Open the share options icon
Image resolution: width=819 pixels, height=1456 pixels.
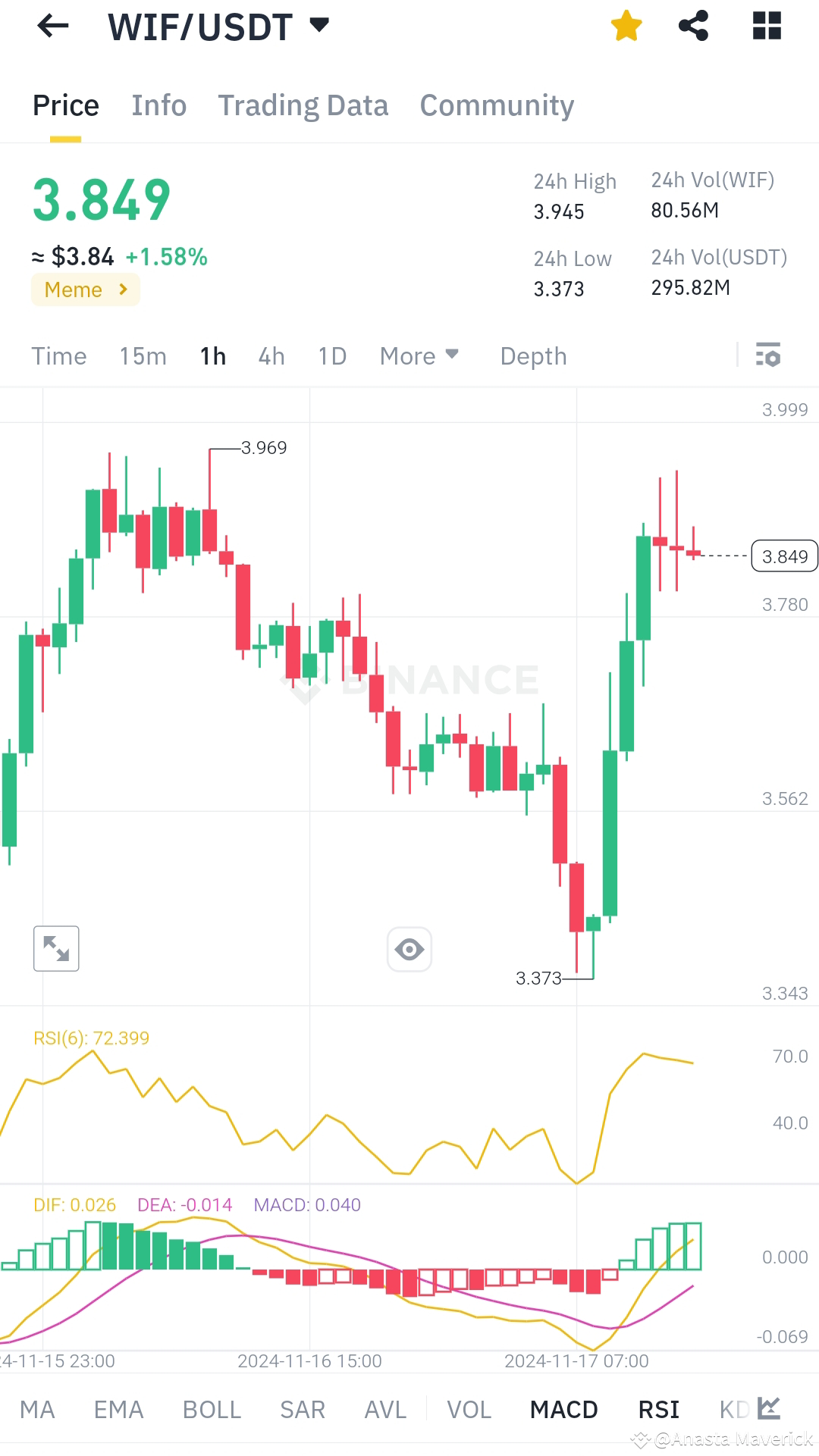pos(692,25)
